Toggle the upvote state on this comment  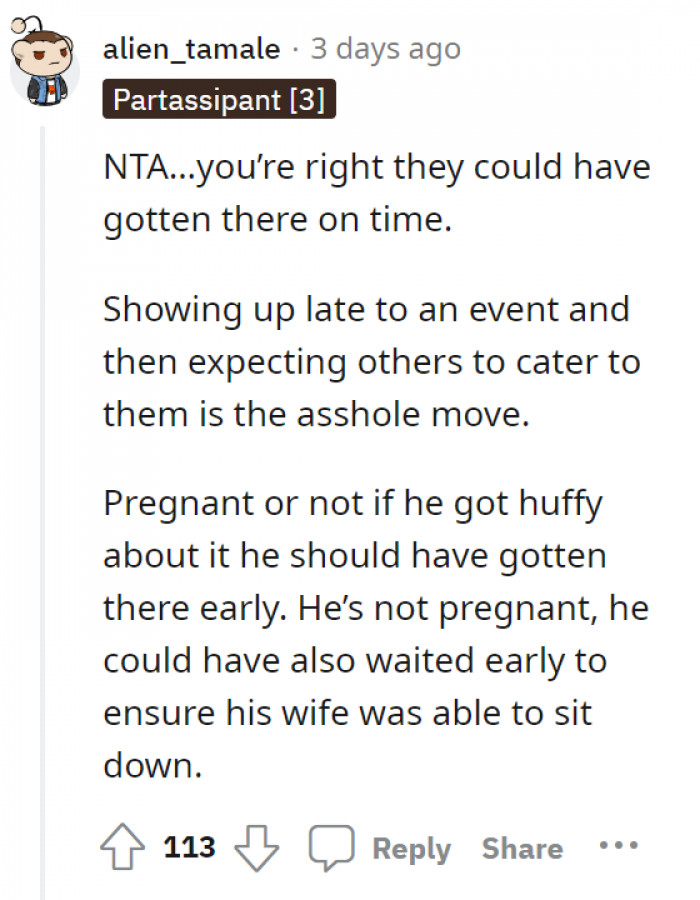point(122,847)
